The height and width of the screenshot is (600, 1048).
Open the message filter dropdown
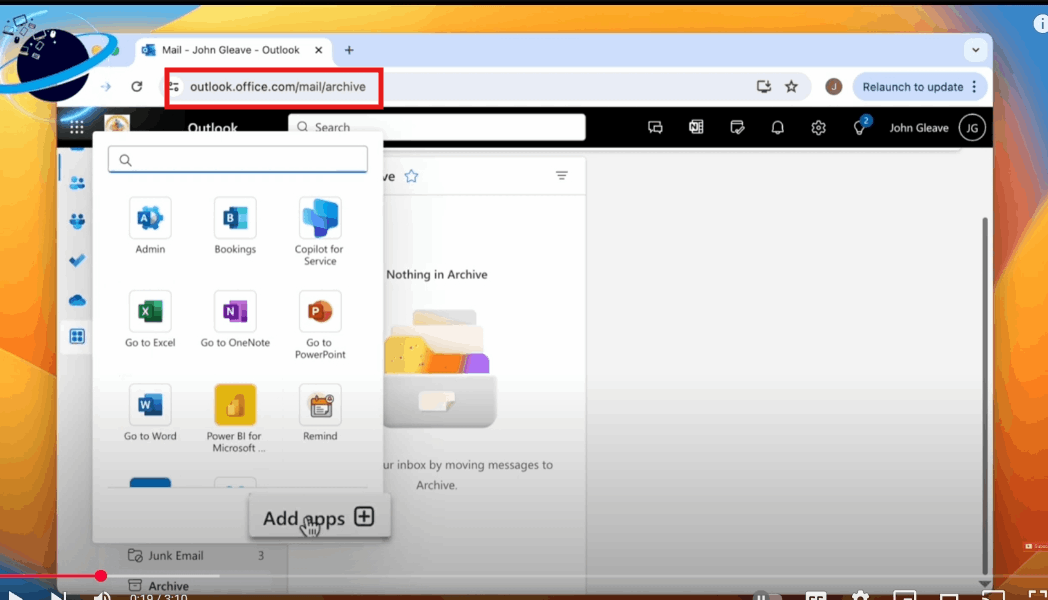coord(561,175)
